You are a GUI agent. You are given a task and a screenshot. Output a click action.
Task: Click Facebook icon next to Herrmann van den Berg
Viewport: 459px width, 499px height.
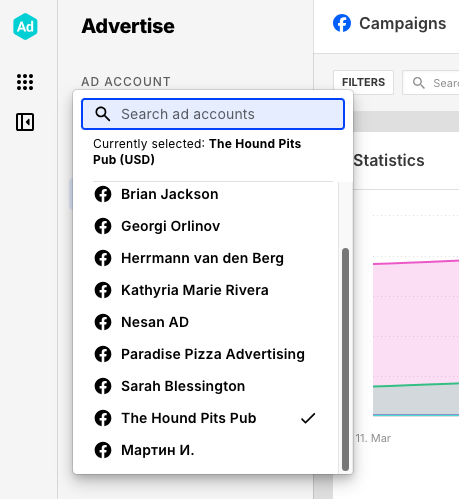[103, 258]
